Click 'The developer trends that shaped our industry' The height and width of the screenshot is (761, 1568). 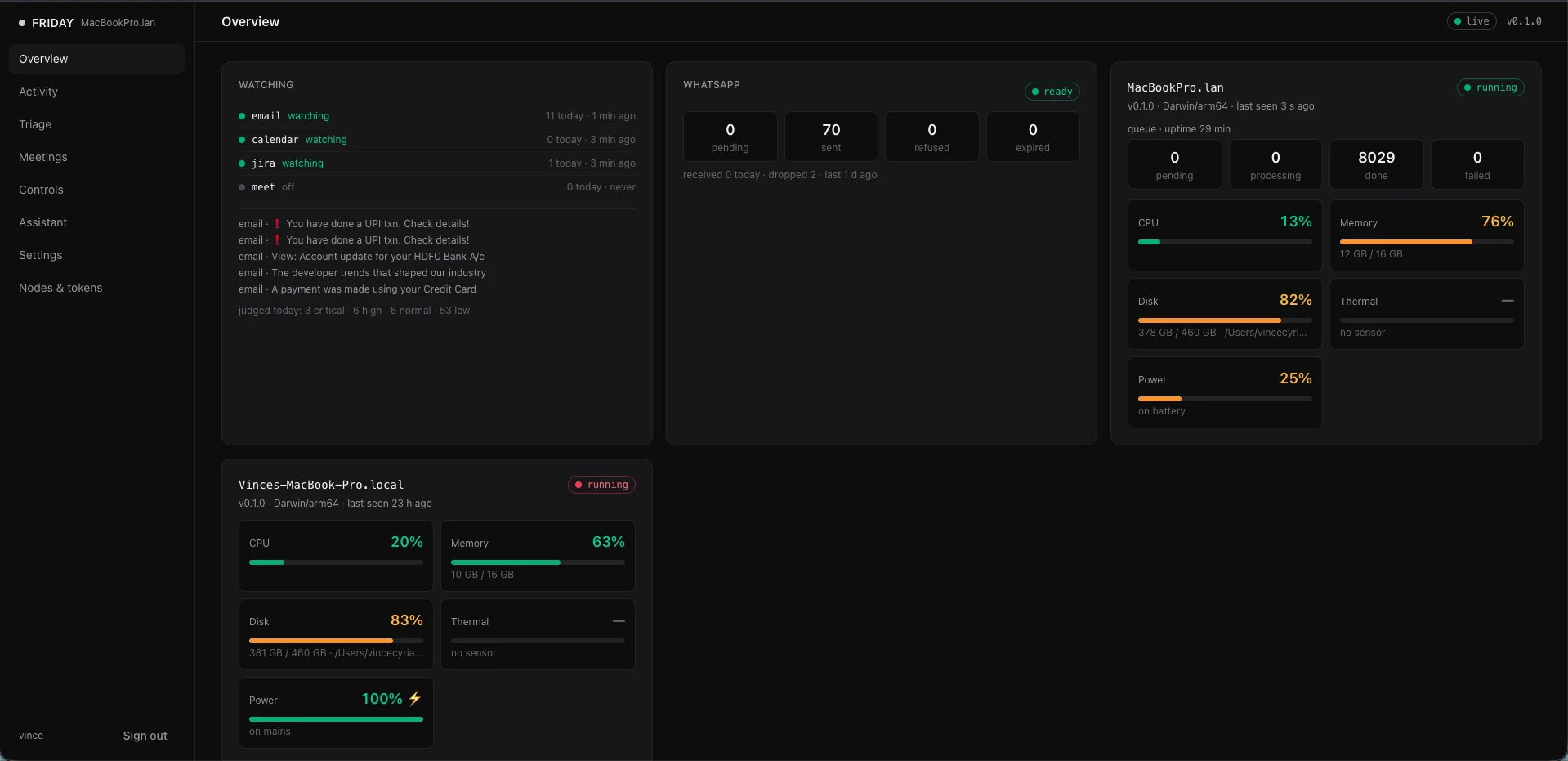(378, 273)
